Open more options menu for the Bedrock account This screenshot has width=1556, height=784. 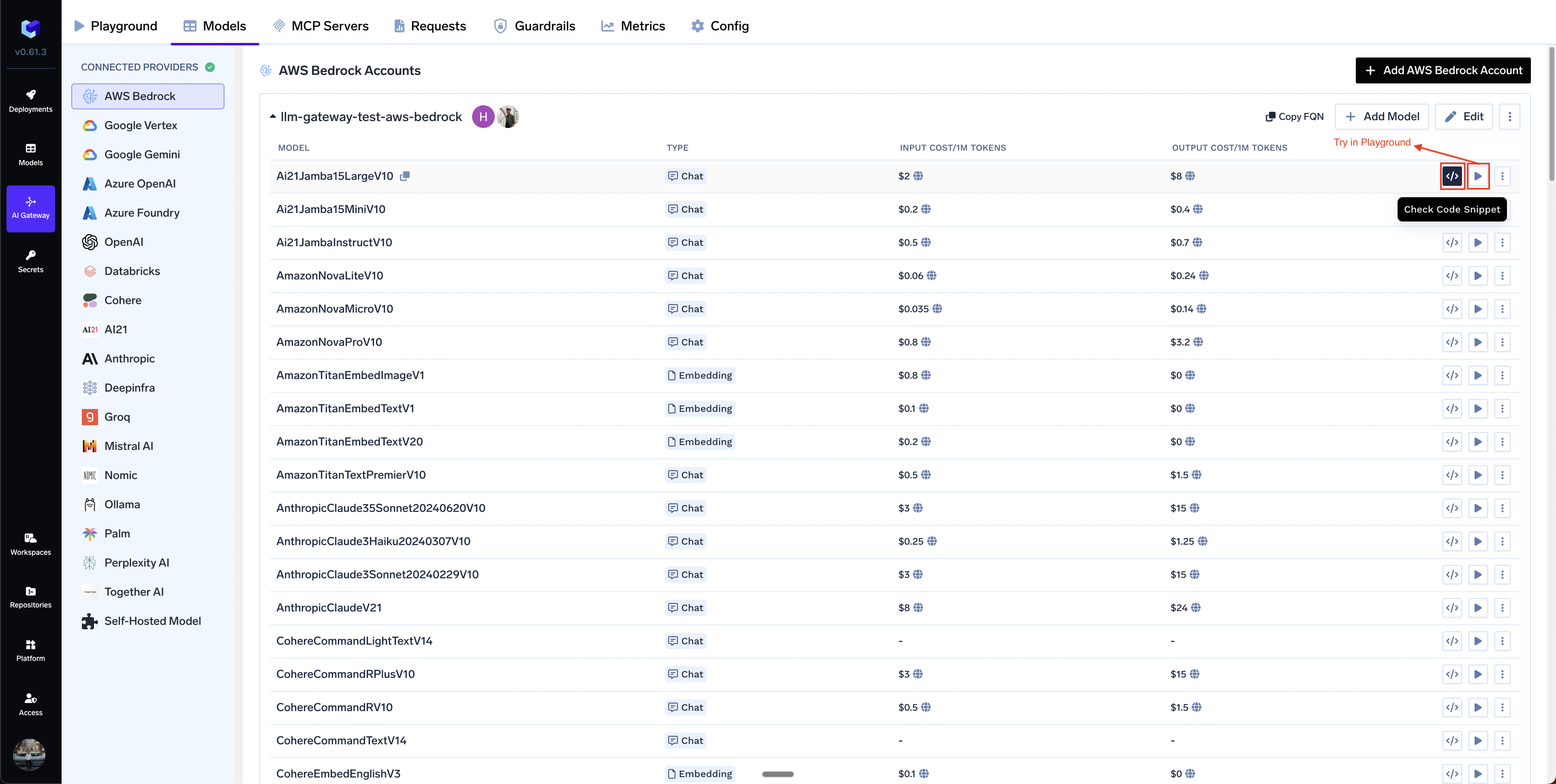pyautogui.click(x=1509, y=117)
